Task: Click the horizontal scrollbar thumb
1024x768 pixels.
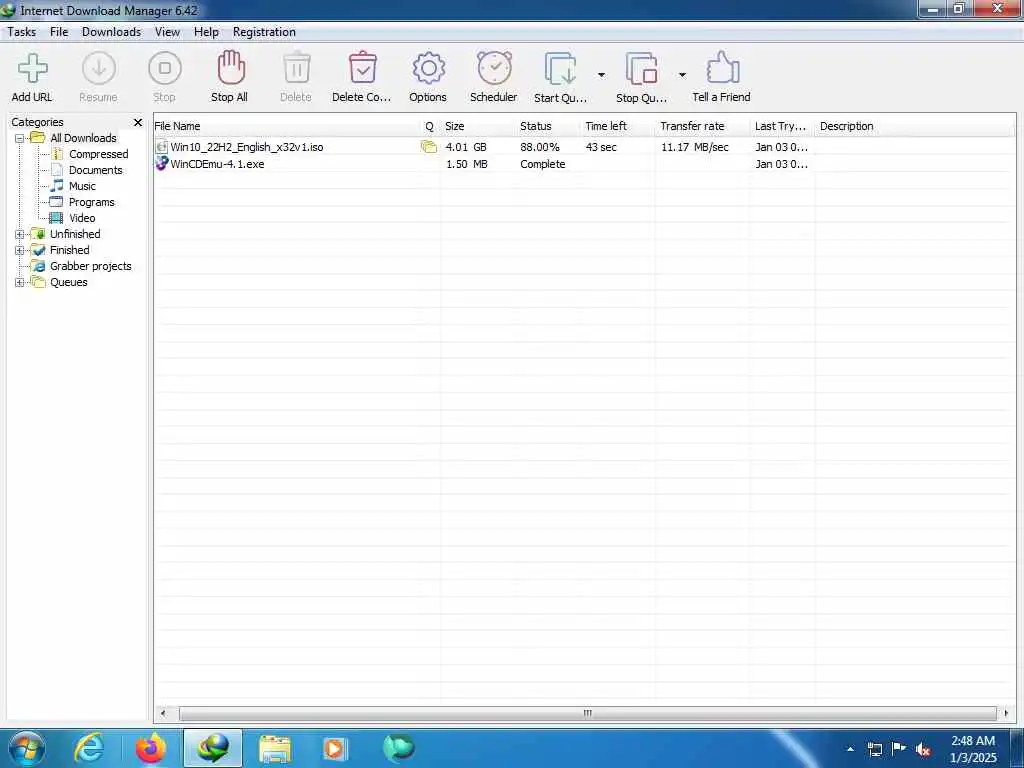Action: pos(588,713)
